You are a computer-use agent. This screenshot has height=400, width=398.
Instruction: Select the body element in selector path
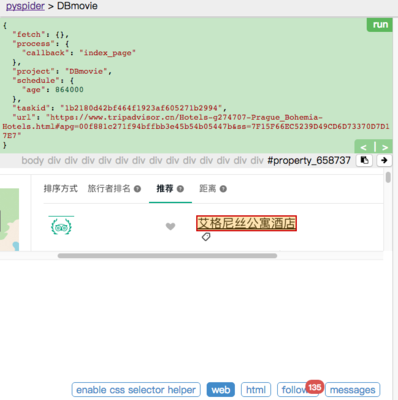pos(33,160)
